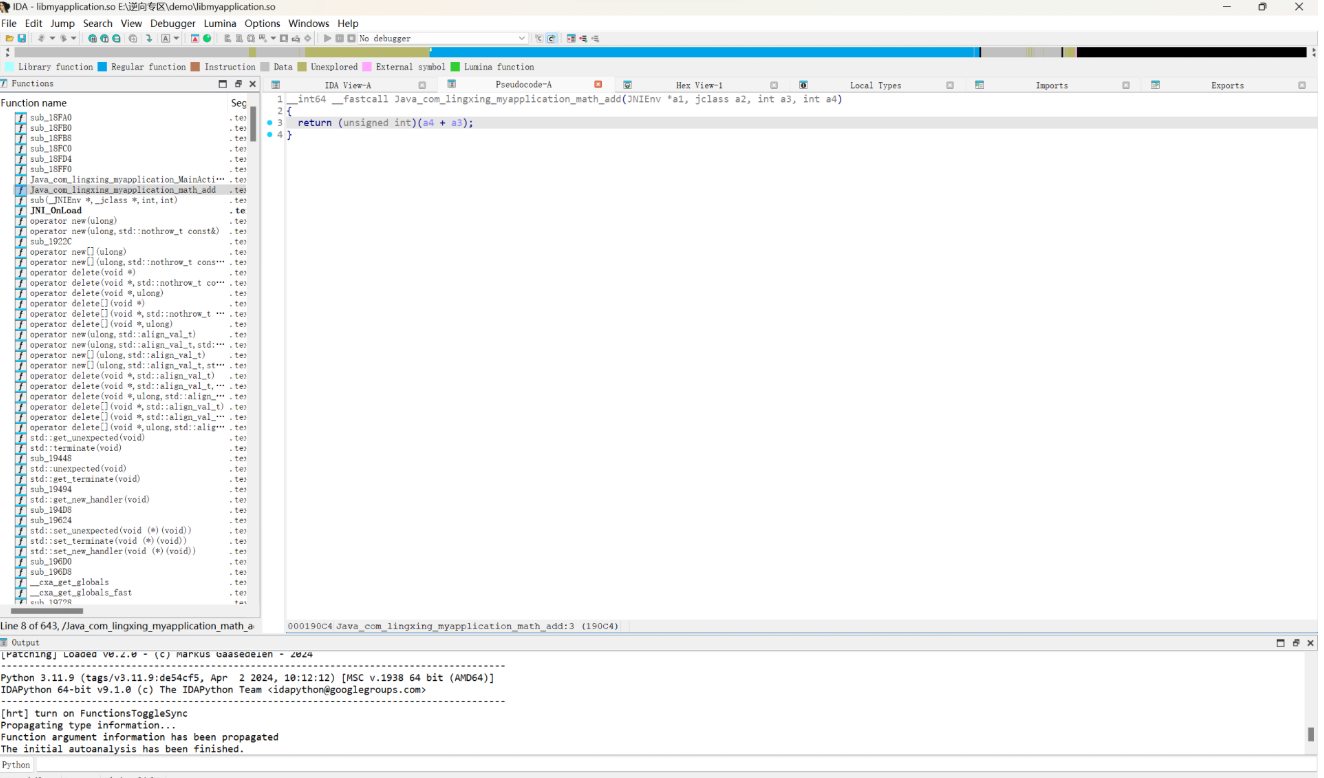Switch to the Exports tab
The height and width of the screenshot is (778, 1324).
coord(1227,85)
